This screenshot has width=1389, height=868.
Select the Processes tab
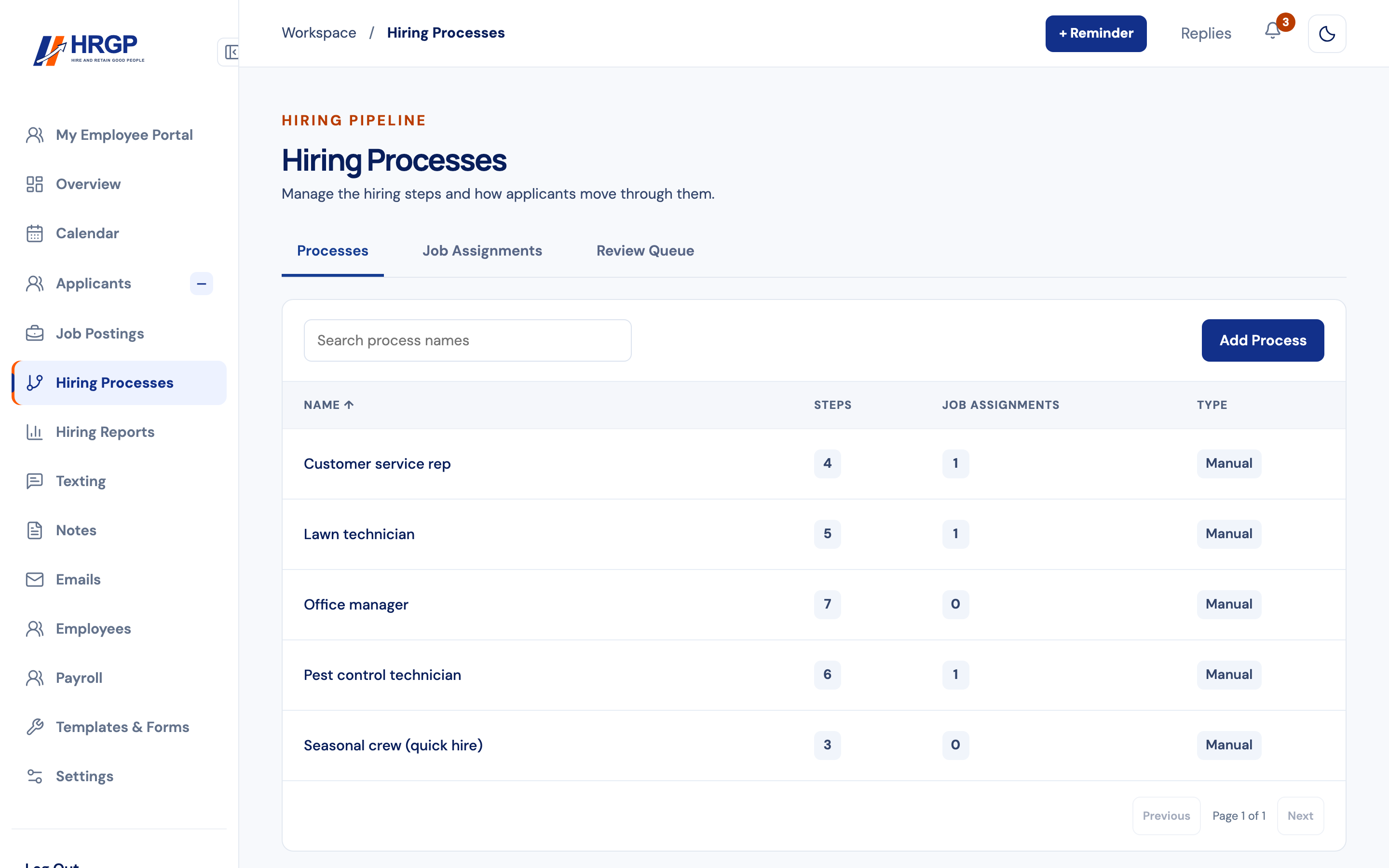(332, 251)
